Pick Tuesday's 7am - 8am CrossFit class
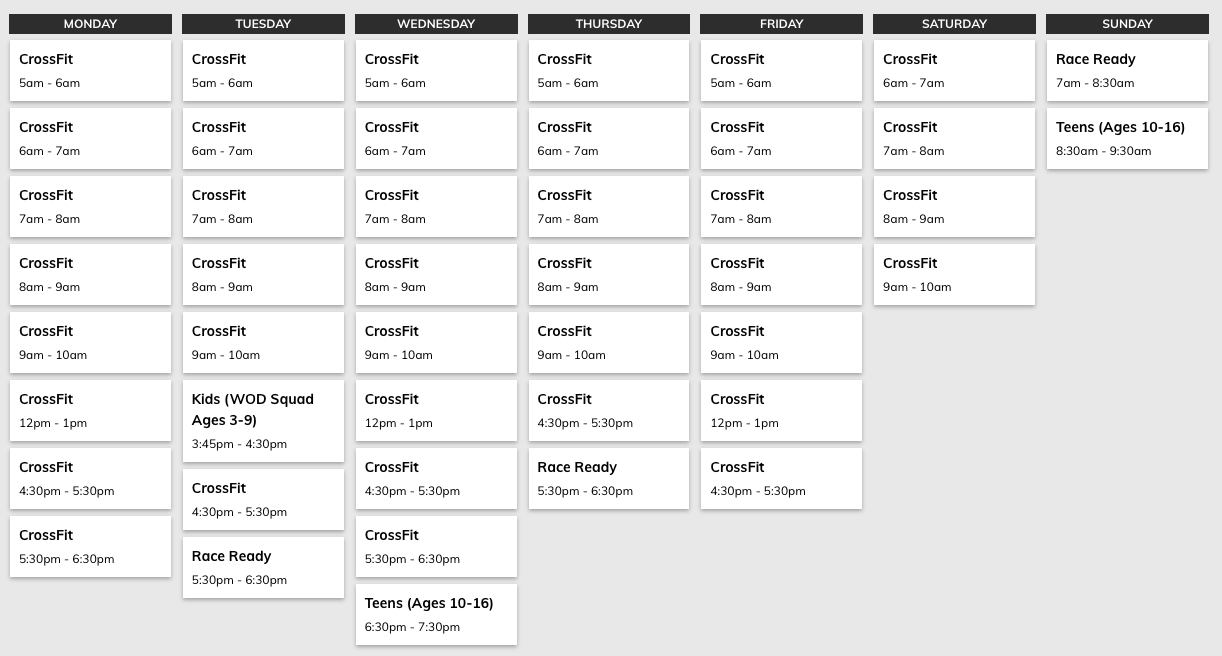This screenshot has width=1222, height=656. tap(263, 206)
